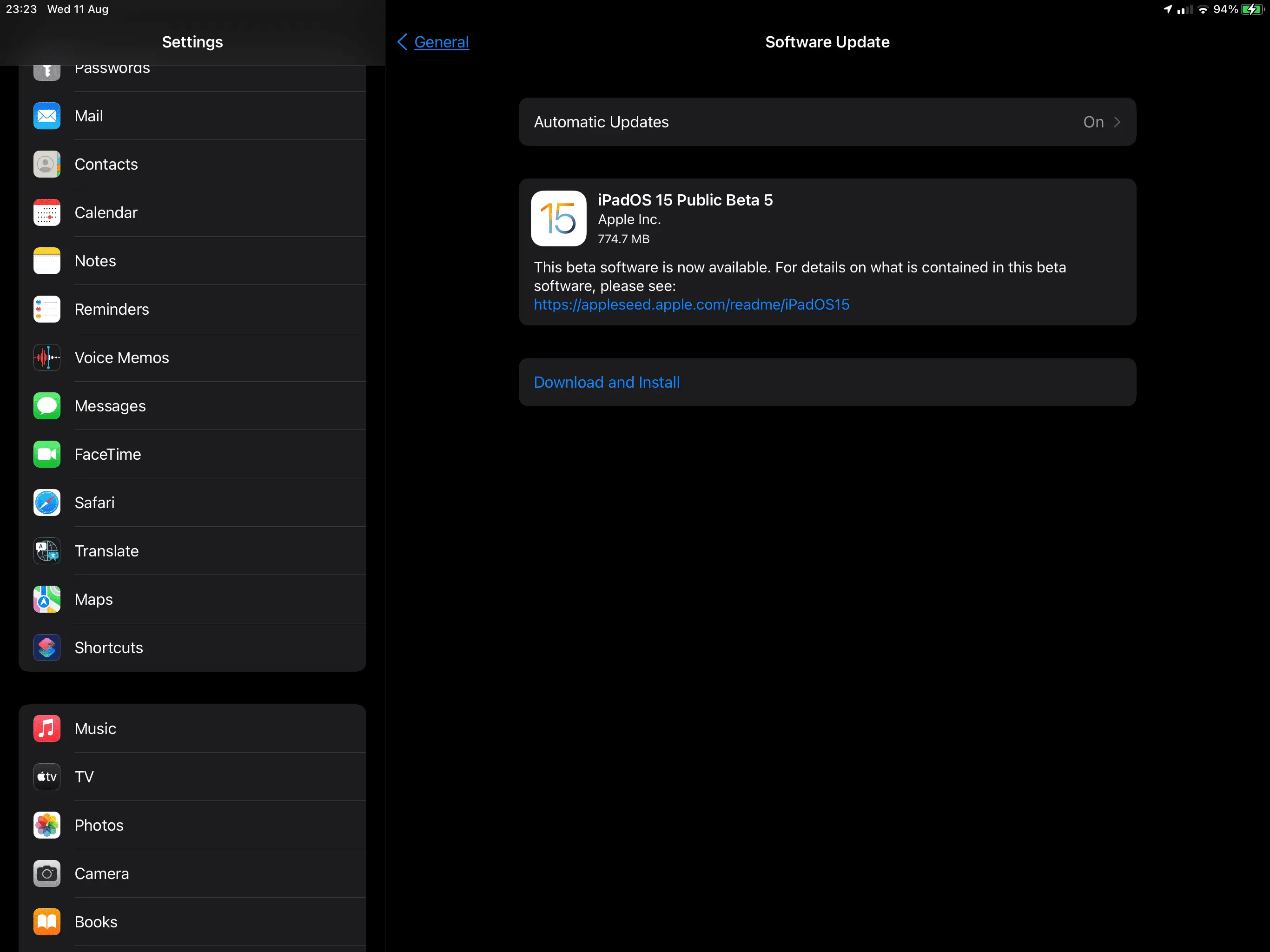Tap the Shortcuts icon in sidebar
The height and width of the screenshot is (952, 1270).
[46, 648]
